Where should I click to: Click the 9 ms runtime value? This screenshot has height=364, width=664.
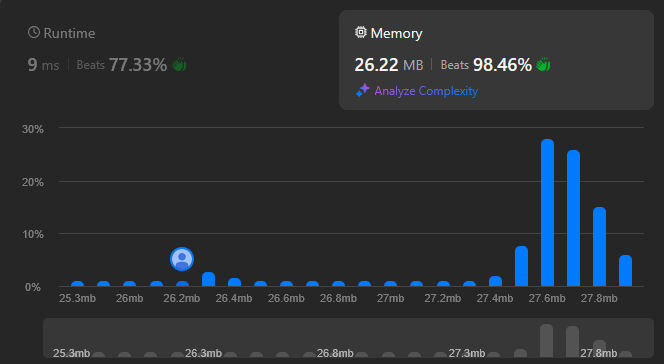pyautogui.click(x=43, y=65)
